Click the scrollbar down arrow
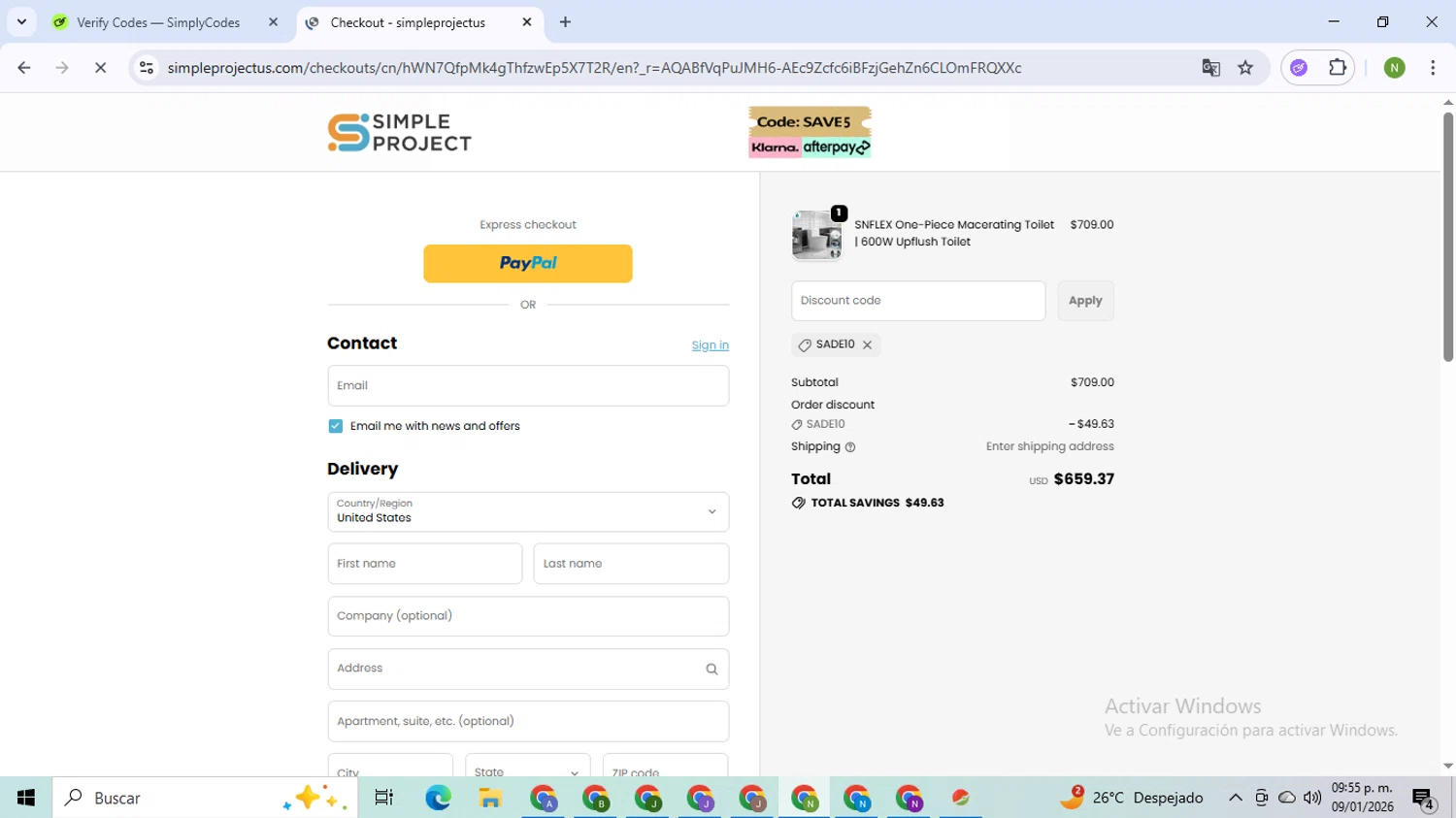Screen dimensions: 1456x818 tap(1447, 767)
